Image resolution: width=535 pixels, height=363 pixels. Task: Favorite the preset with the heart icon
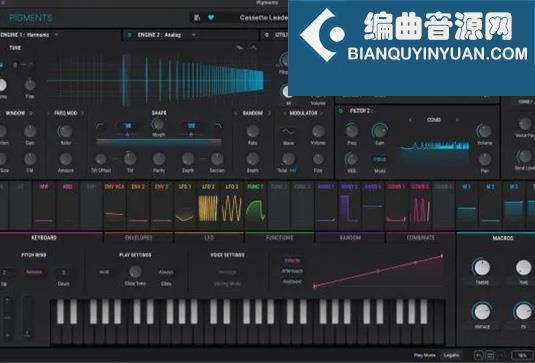[211, 17]
